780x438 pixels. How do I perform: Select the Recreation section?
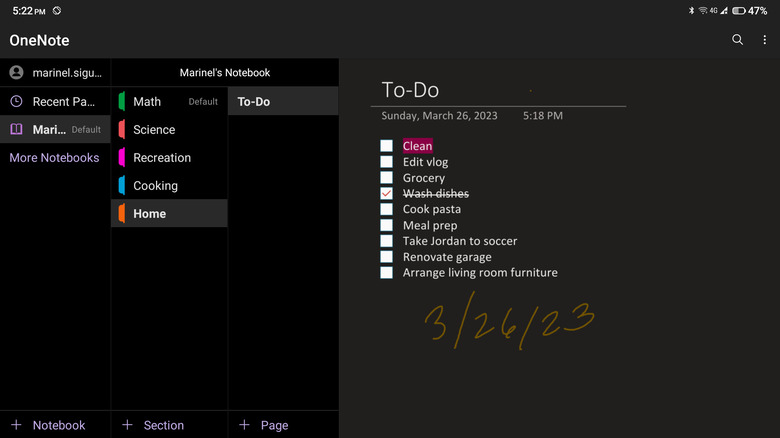tap(161, 157)
